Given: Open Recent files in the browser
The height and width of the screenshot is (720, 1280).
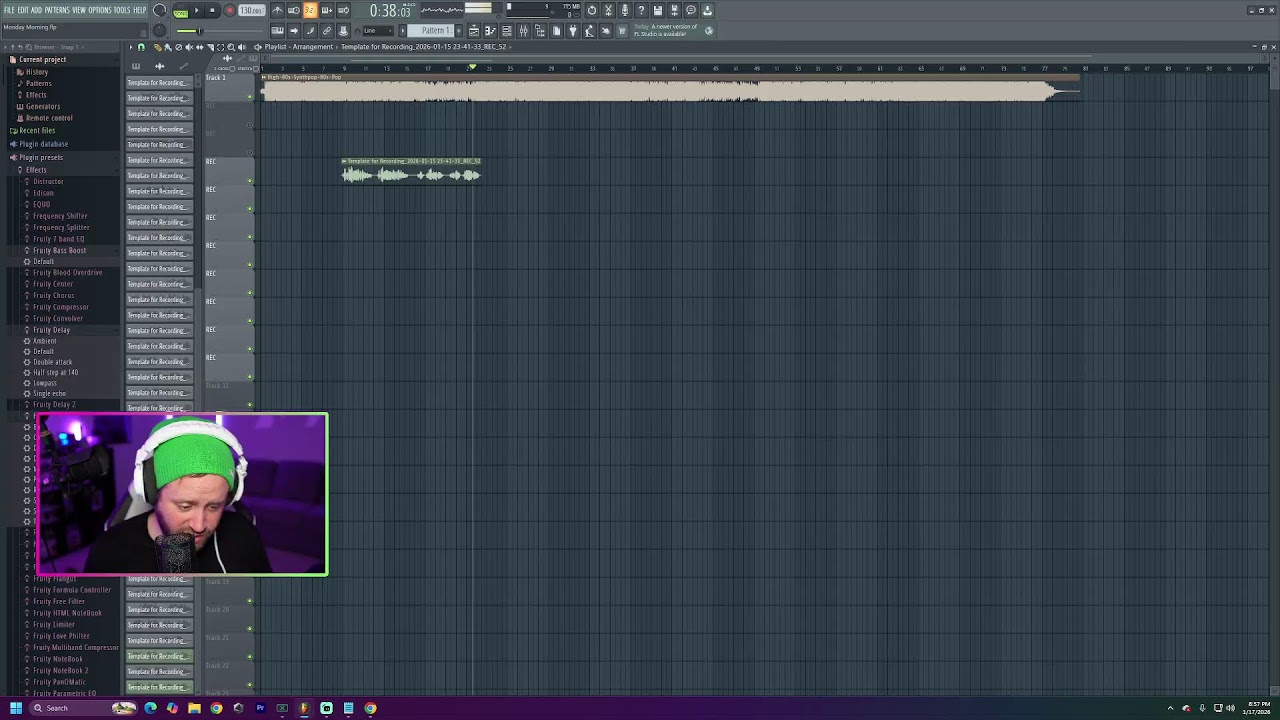Looking at the screenshot, I should click(x=37, y=130).
